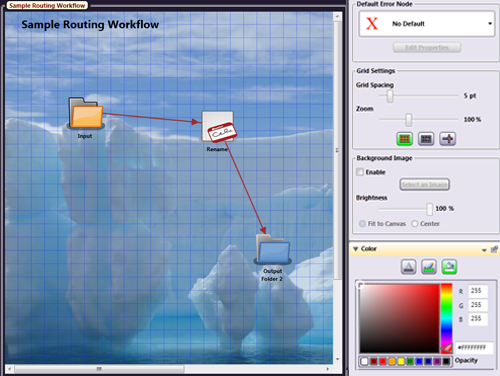The height and width of the screenshot is (376, 500).
Task: Open the Color panel options arrow
Action: point(484,250)
